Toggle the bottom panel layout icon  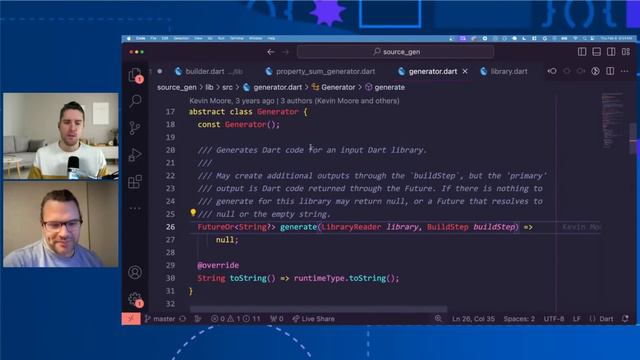(x=597, y=52)
